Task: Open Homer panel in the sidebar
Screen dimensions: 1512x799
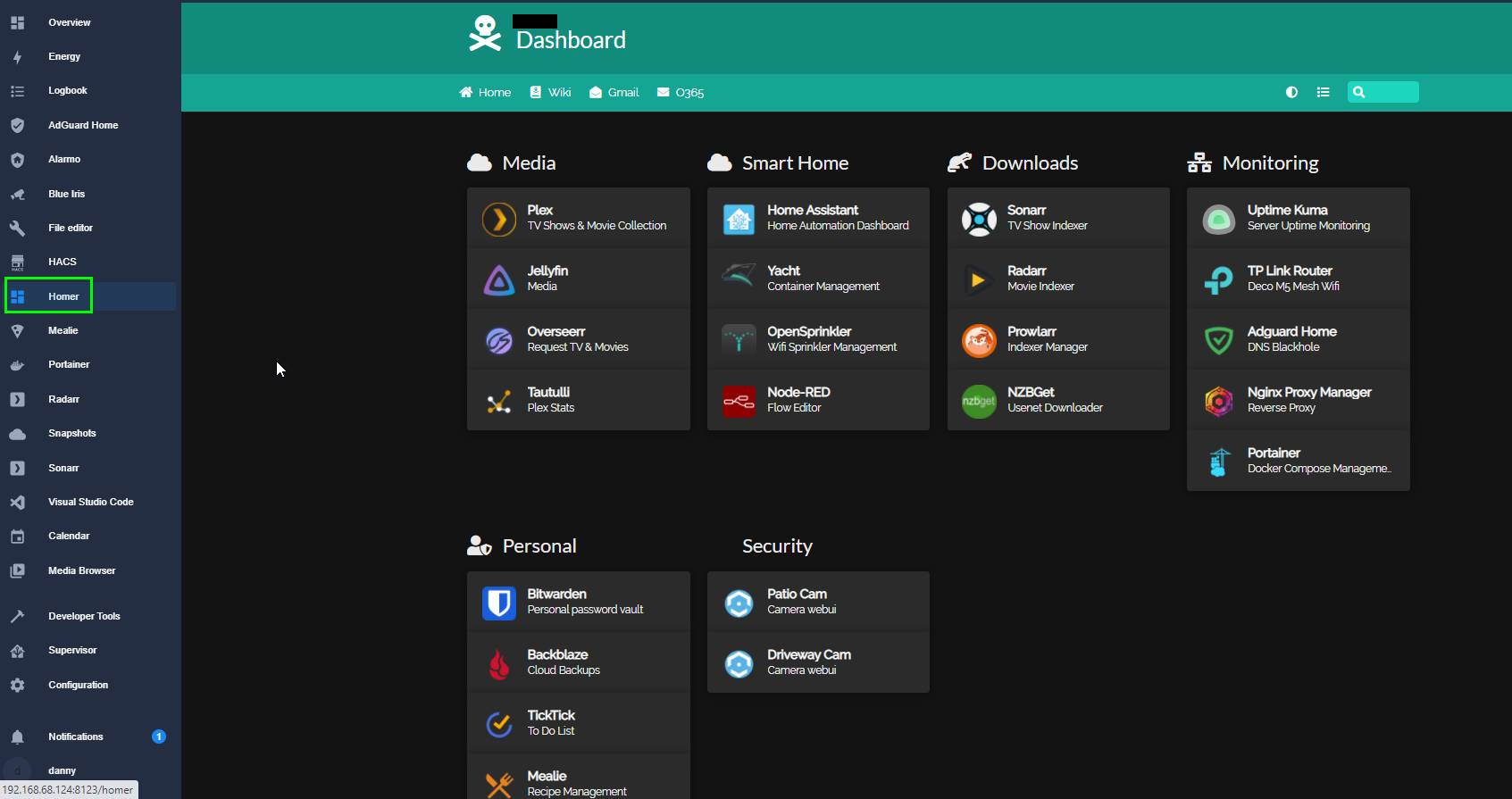Action: [89, 296]
